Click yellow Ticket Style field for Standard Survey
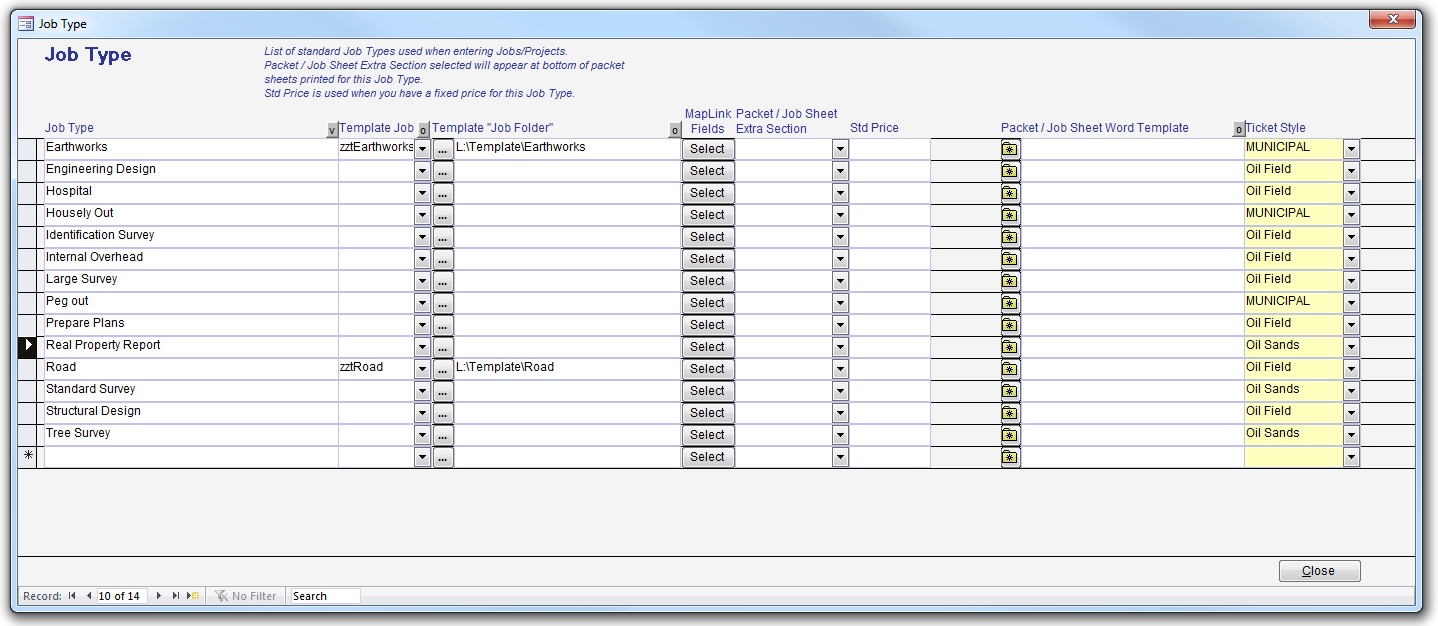The image size is (1438, 626). (1292, 390)
